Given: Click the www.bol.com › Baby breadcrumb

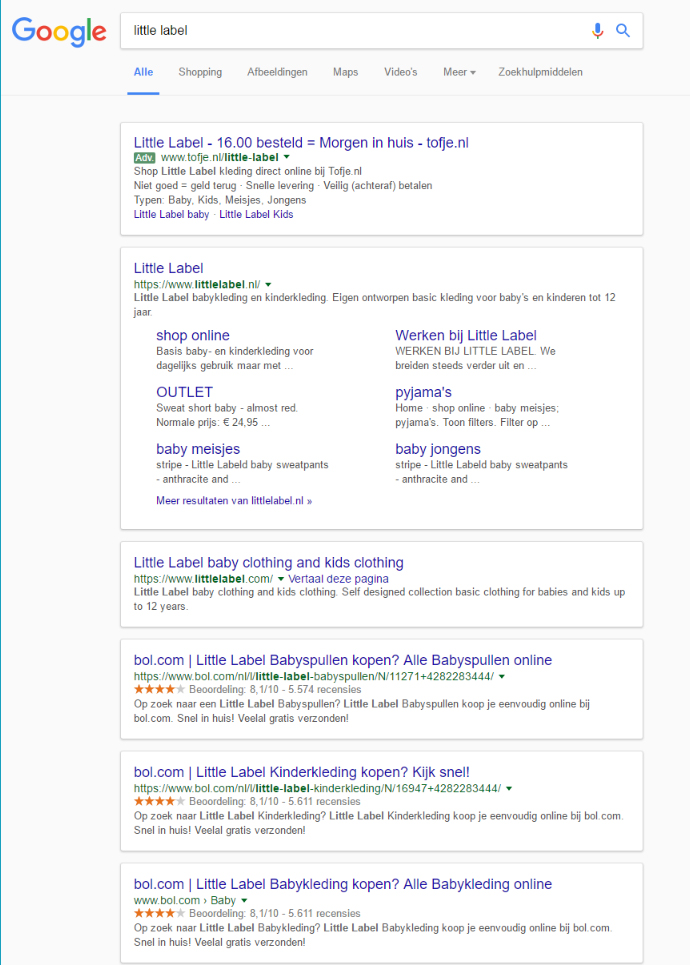Looking at the screenshot, I should (x=185, y=900).
